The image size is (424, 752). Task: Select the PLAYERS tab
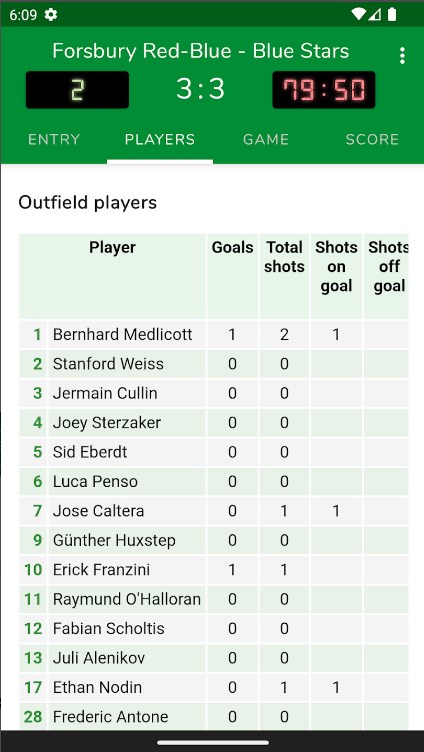pos(160,140)
